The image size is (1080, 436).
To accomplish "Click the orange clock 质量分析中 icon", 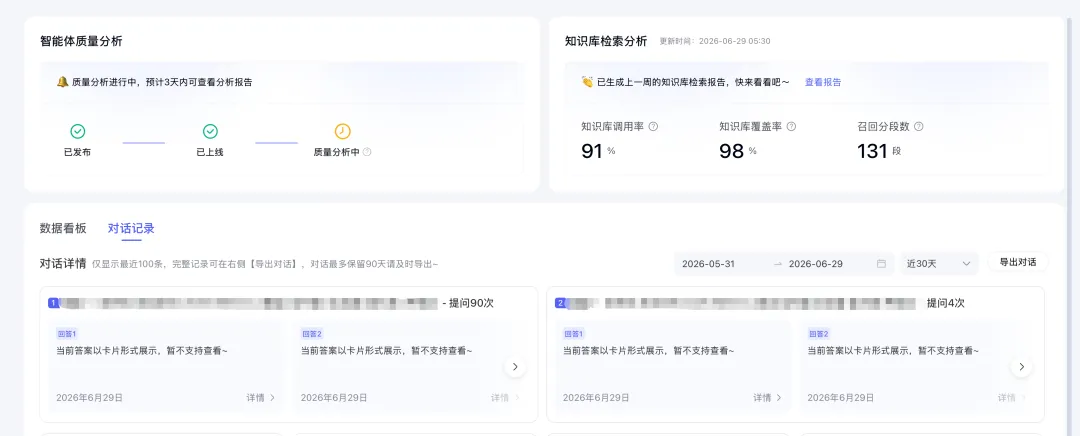I will pos(342,131).
